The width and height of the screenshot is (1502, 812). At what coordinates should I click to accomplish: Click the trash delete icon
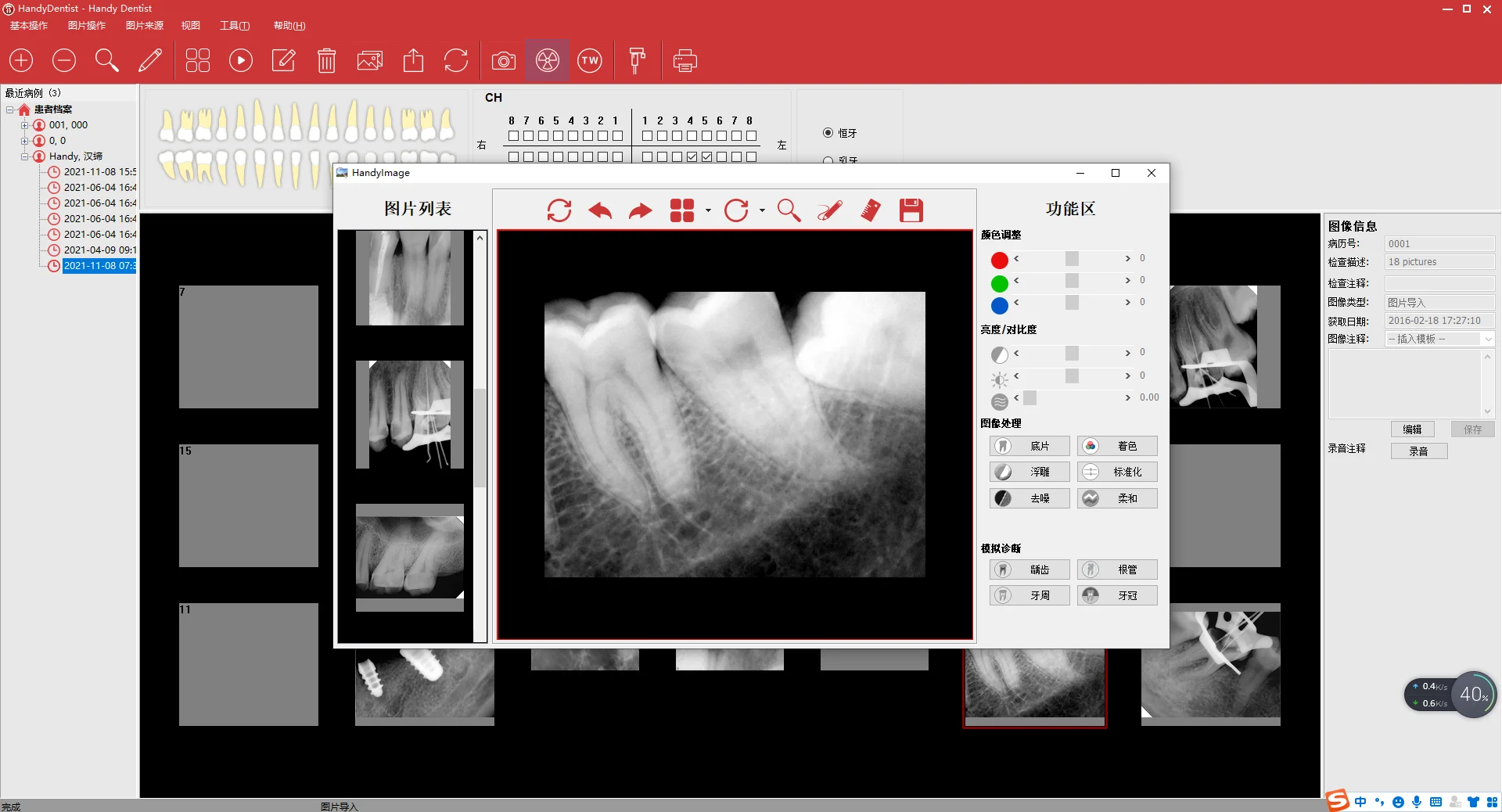coord(327,60)
